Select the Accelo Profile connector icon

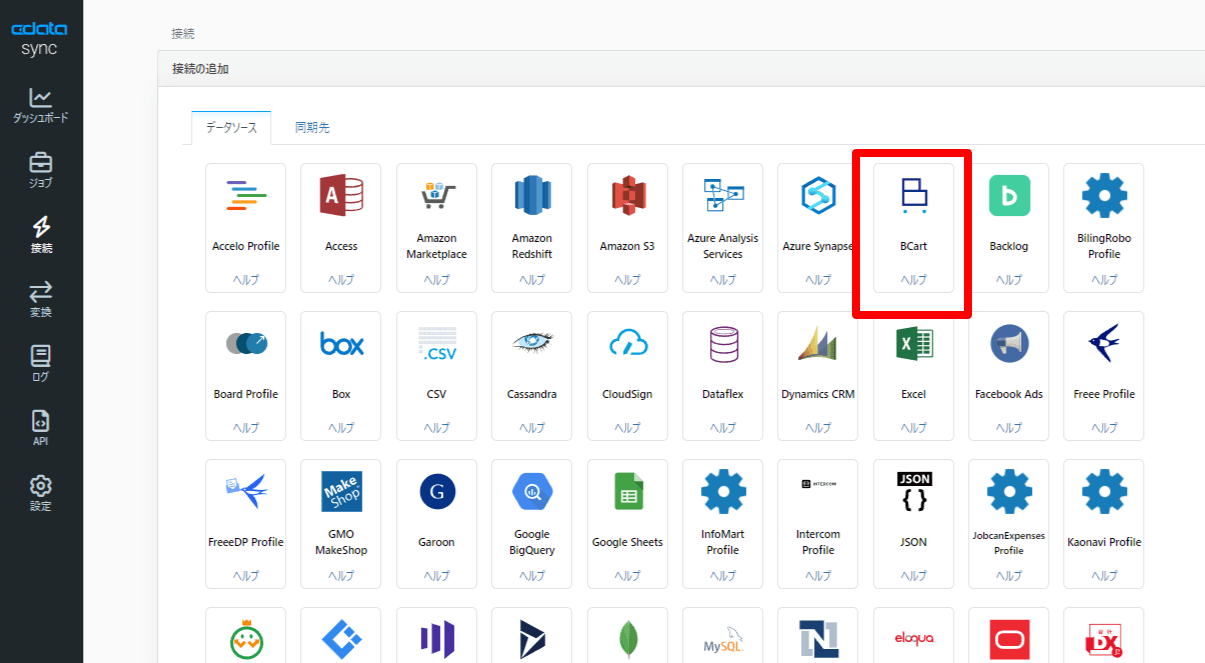pos(246,195)
